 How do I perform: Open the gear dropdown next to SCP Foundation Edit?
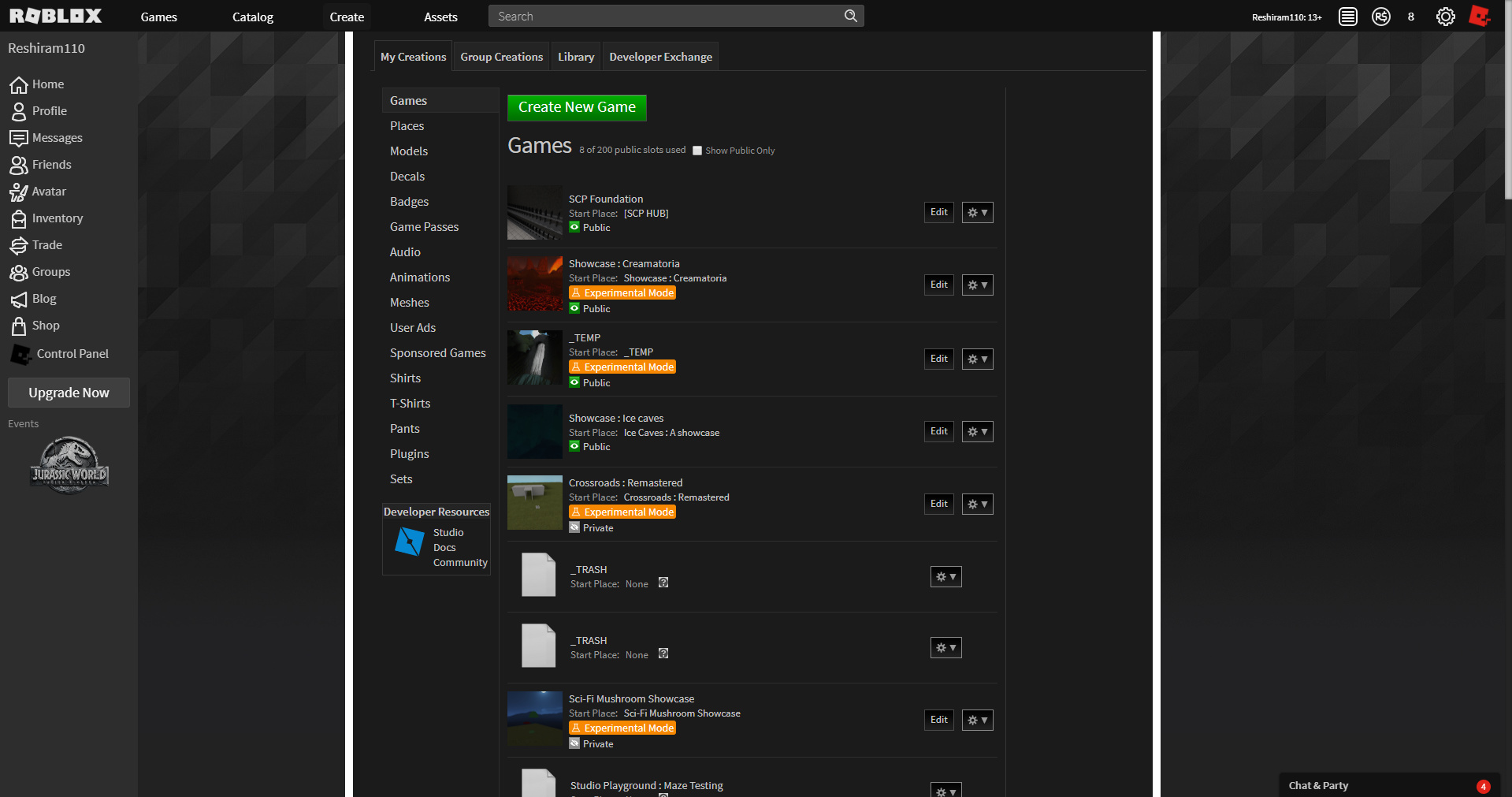(x=976, y=212)
